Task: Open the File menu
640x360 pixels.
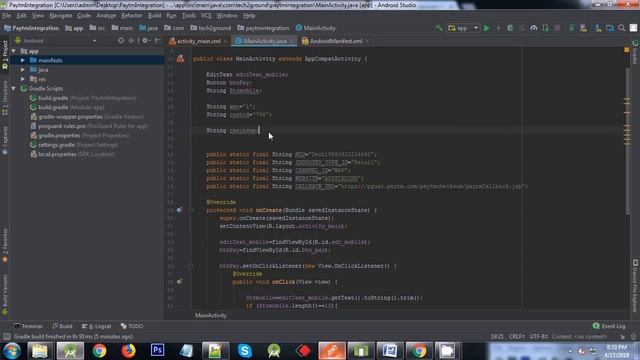Action: 7,16
